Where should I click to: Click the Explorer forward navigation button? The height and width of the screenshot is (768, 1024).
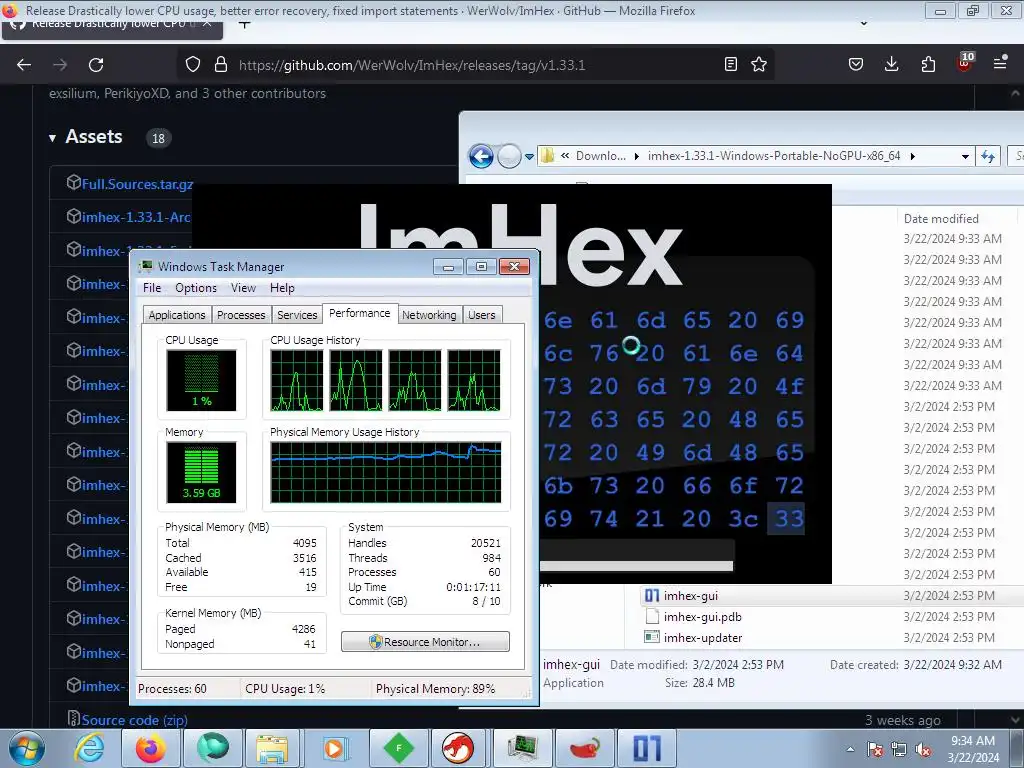click(509, 156)
